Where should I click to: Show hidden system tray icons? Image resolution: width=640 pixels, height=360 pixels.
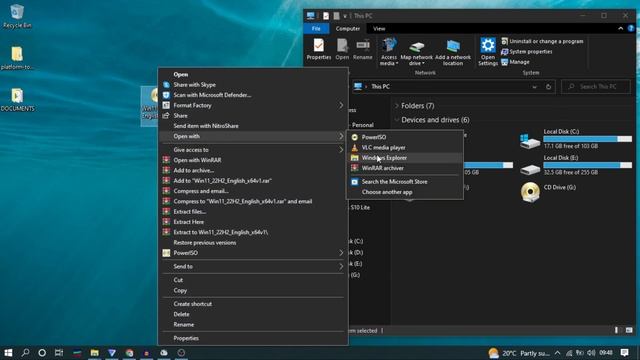[x=558, y=353]
